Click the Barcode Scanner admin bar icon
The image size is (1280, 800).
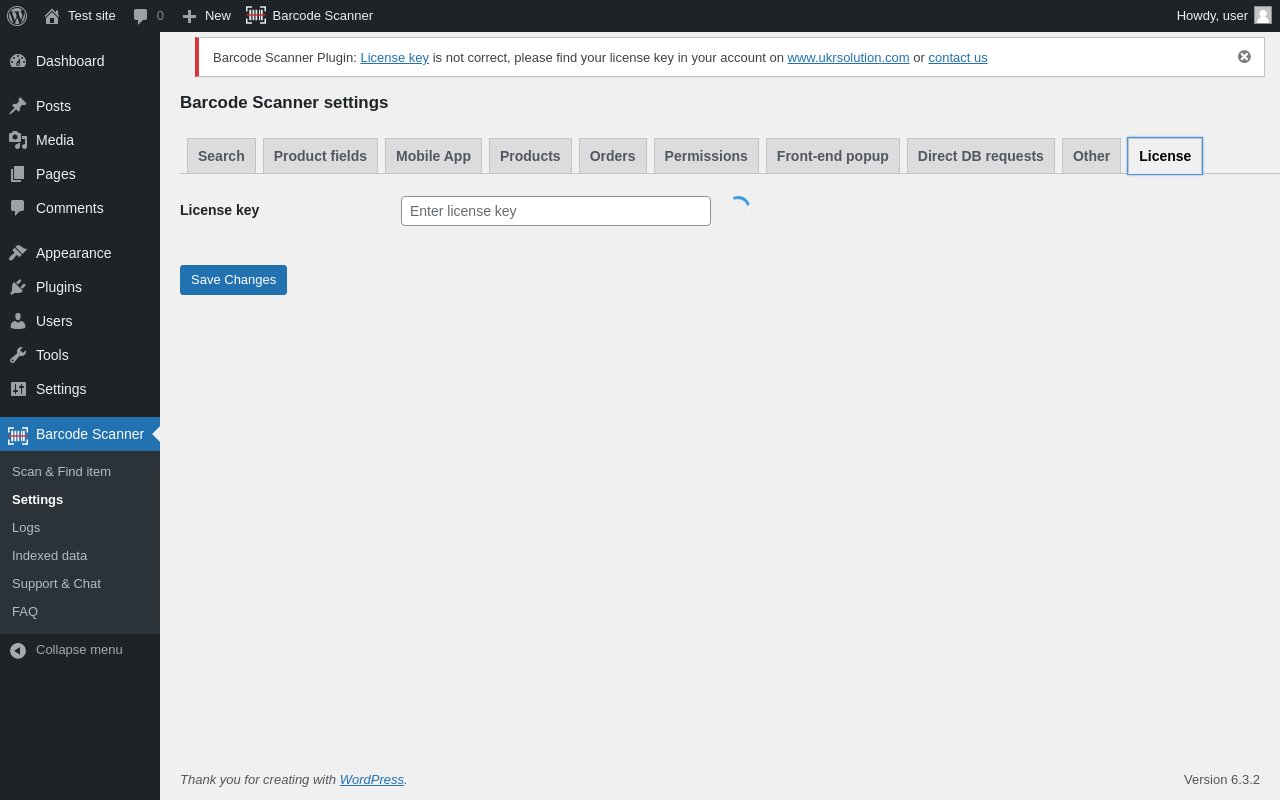coord(256,15)
